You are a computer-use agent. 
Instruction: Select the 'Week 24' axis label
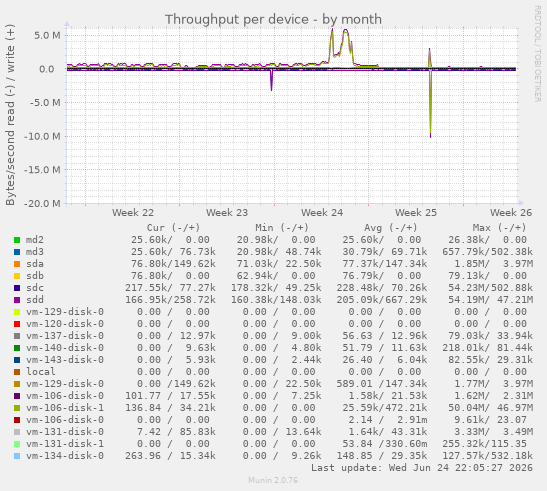tap(322, 213)
